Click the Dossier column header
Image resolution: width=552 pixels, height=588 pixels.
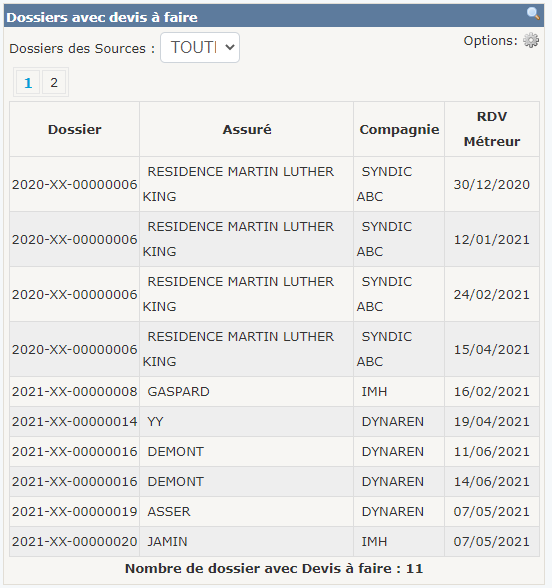75,129
